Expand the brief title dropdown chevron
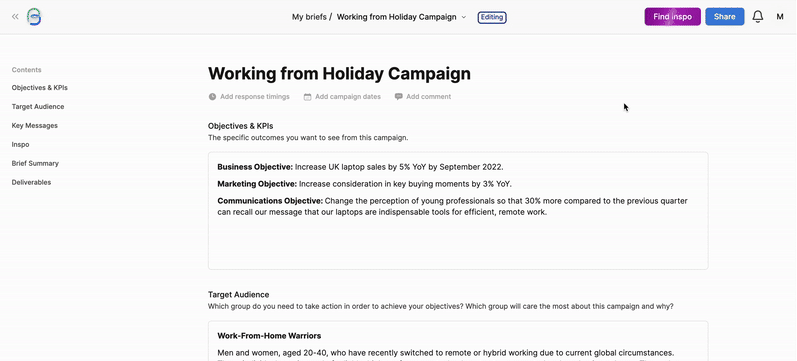Image resolution: width=797 pixels, height=361 pixels. point(464,17)
